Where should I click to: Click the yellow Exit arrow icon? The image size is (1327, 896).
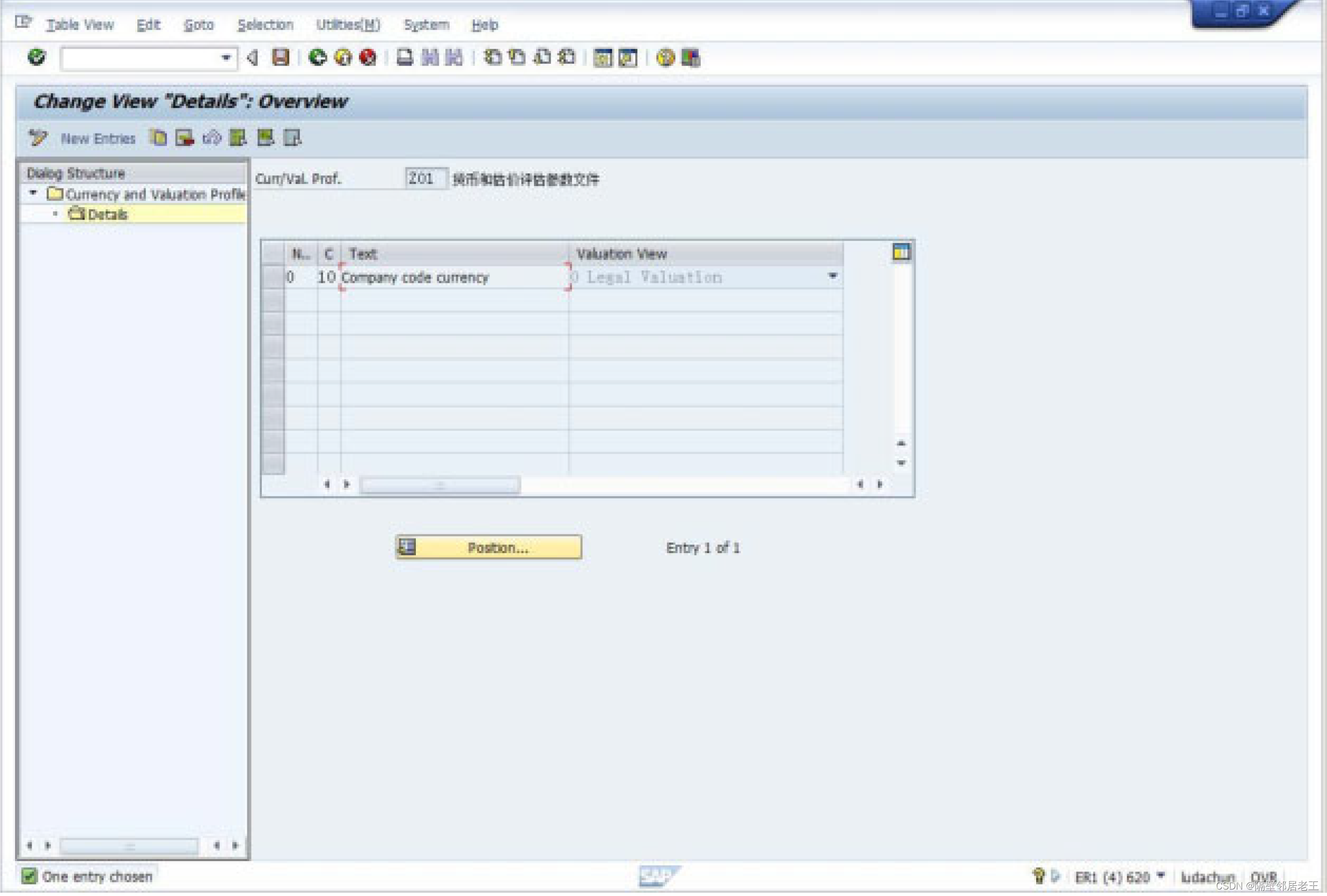pos(343,57)
